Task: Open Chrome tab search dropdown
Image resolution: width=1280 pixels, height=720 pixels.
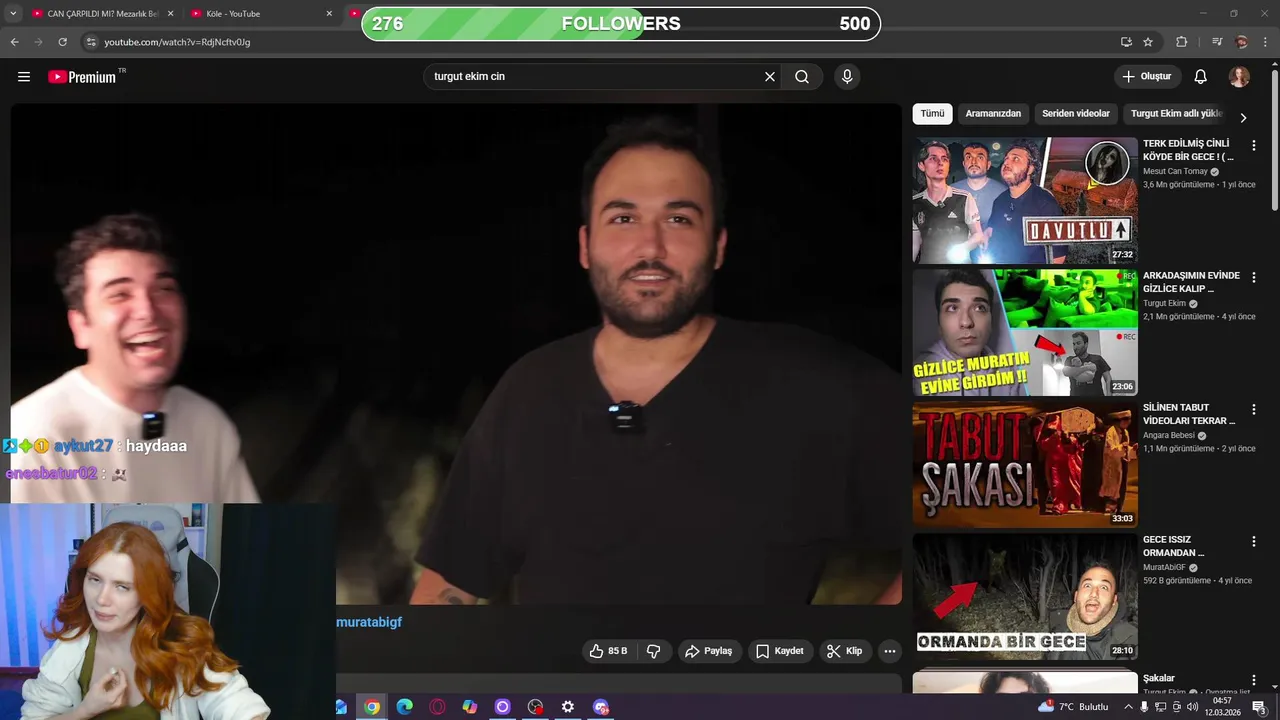Action: pyautogui.click(x=12, y=13)
